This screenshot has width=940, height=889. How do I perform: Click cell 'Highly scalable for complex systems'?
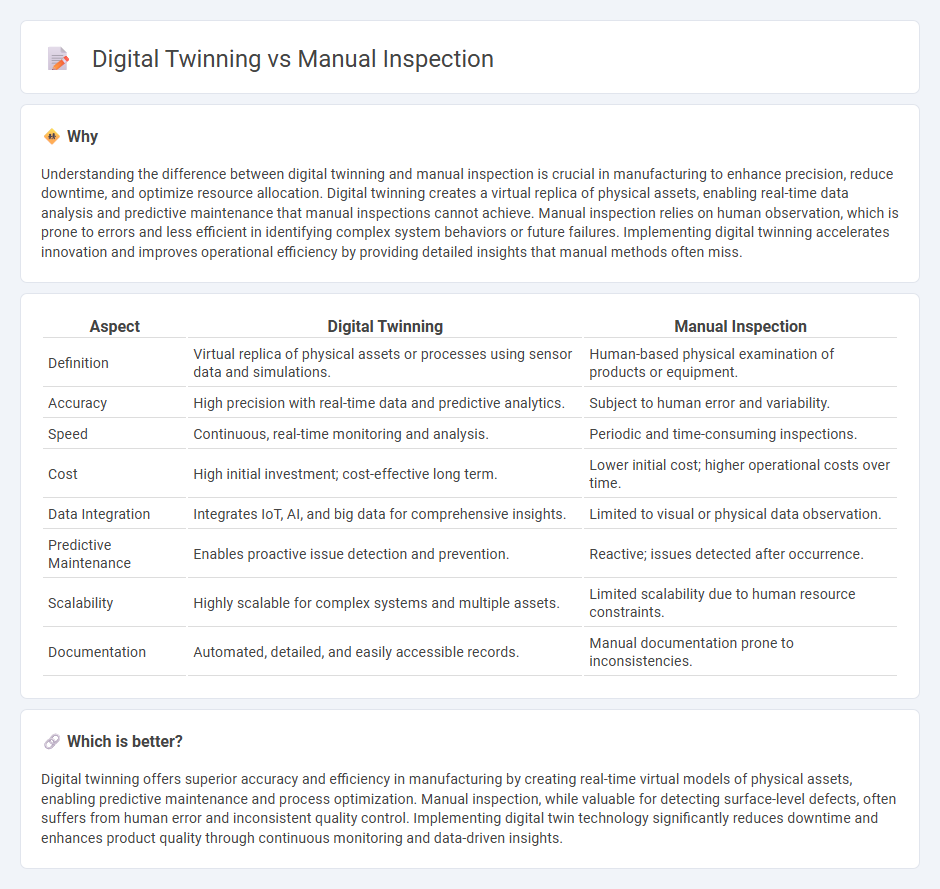[x=385, y=603]
